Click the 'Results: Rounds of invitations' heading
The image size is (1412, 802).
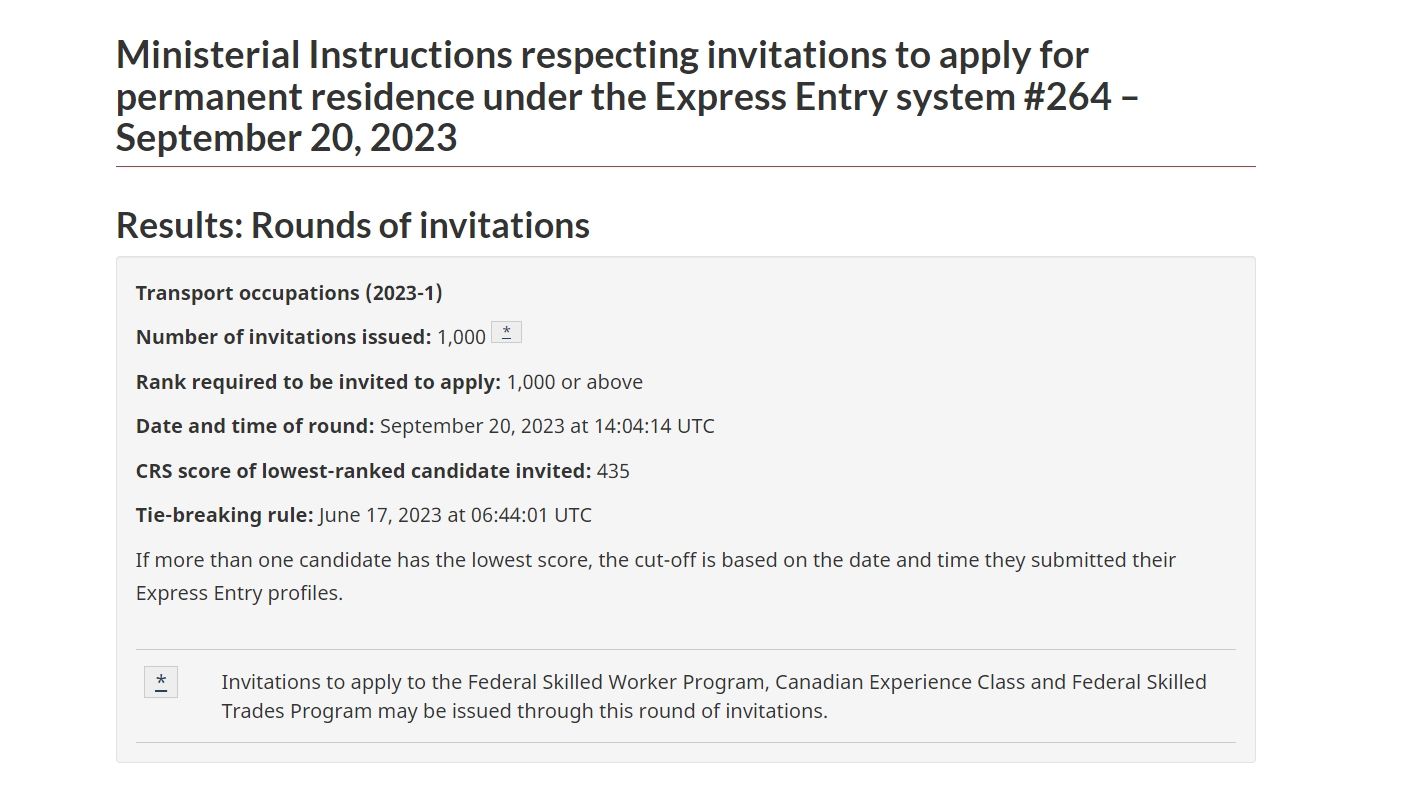[x=353, y=225]
